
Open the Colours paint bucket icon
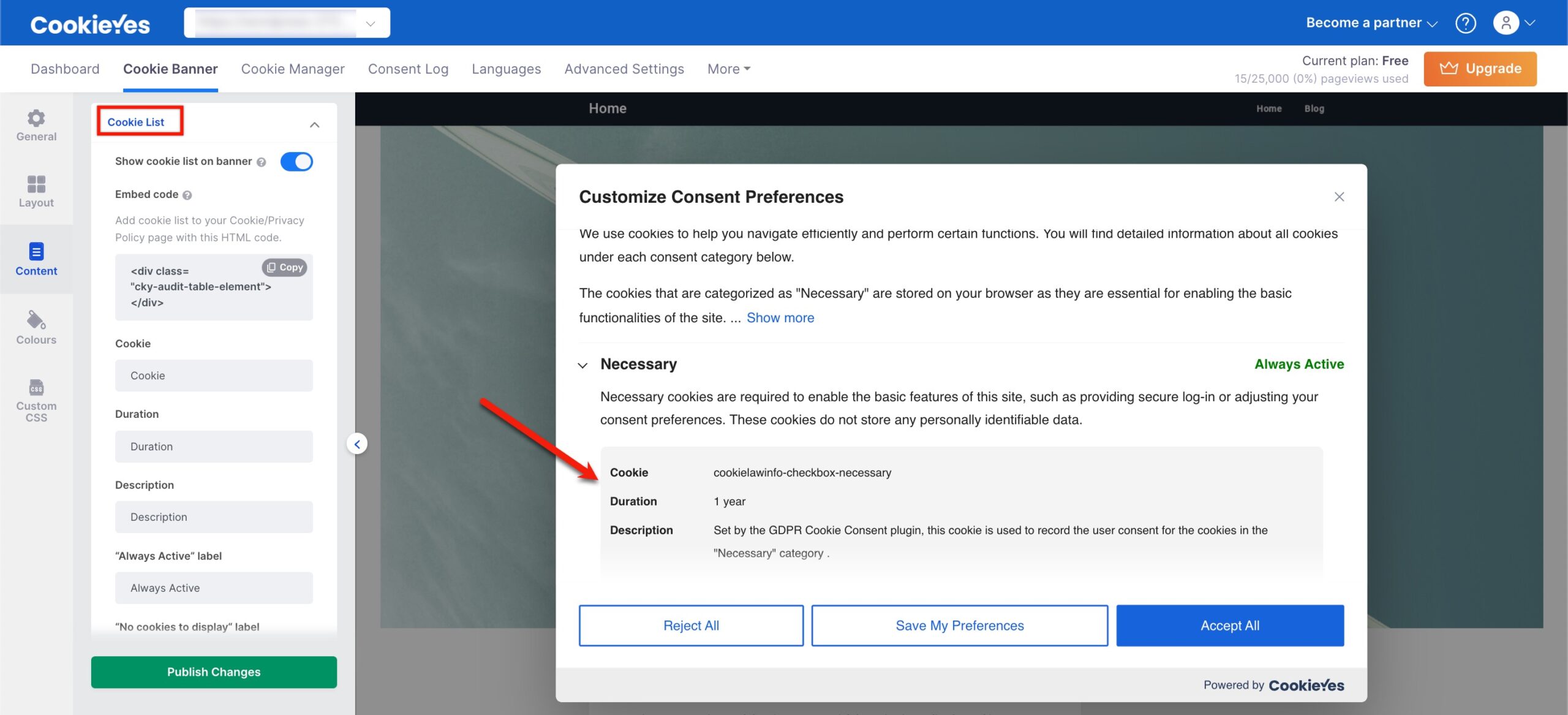coord(36,320)
